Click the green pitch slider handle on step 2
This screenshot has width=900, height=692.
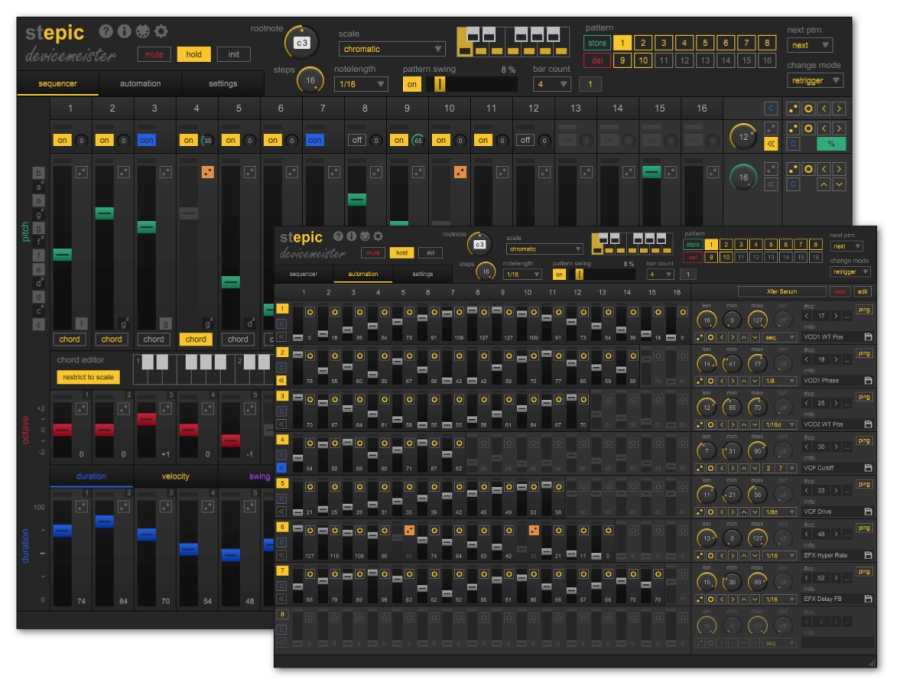[104, 213]
